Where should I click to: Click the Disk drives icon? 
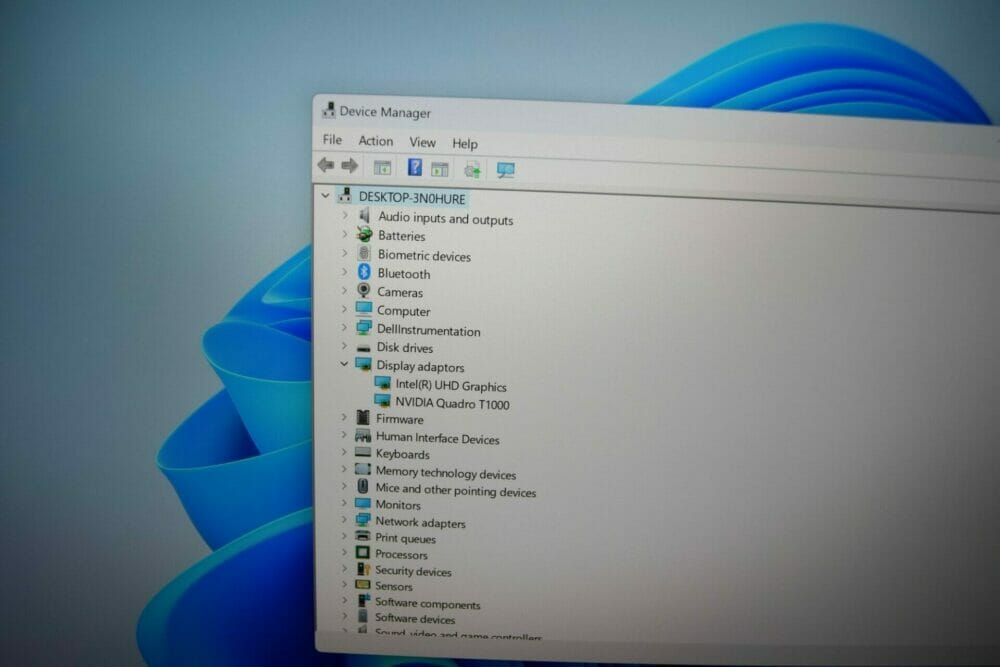(364, 348)
